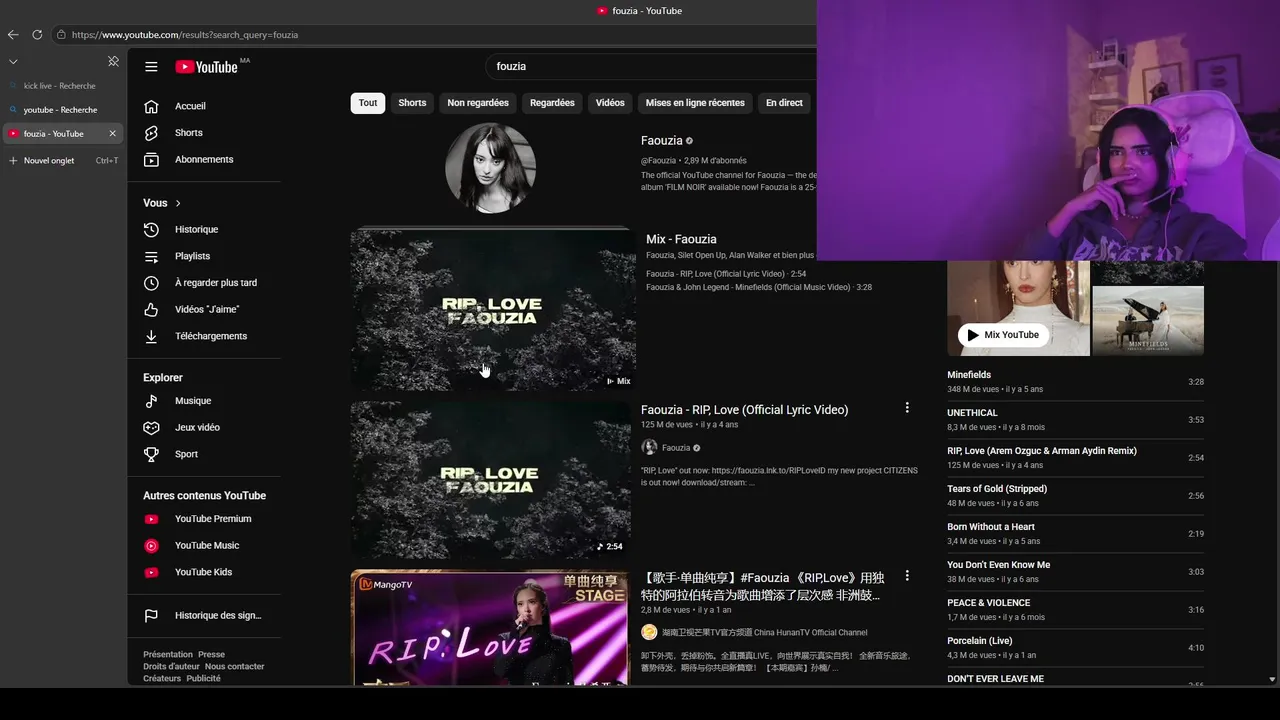Select the Regardées filter chip

coord(552,103)
